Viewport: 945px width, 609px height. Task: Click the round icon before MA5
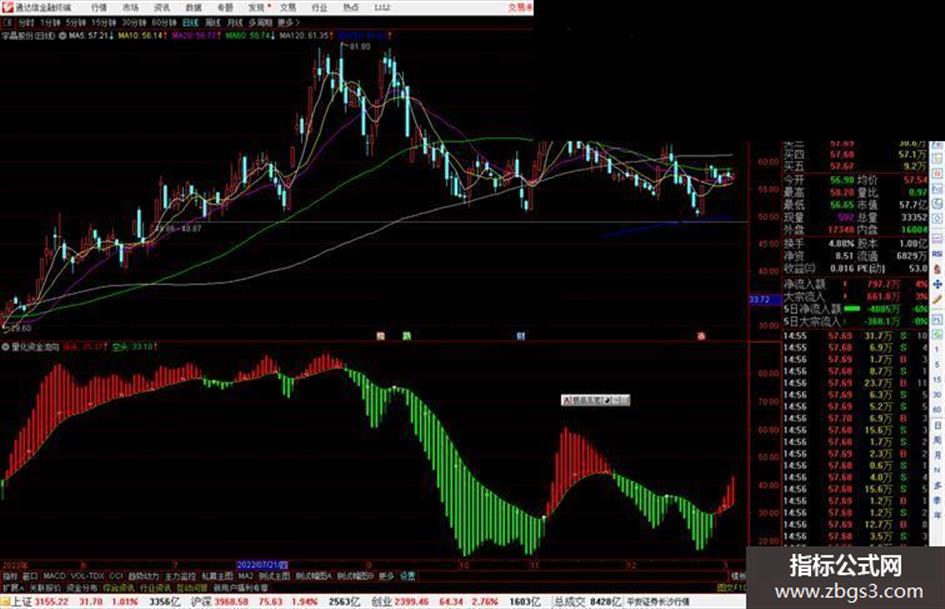(x=62, y=36)
